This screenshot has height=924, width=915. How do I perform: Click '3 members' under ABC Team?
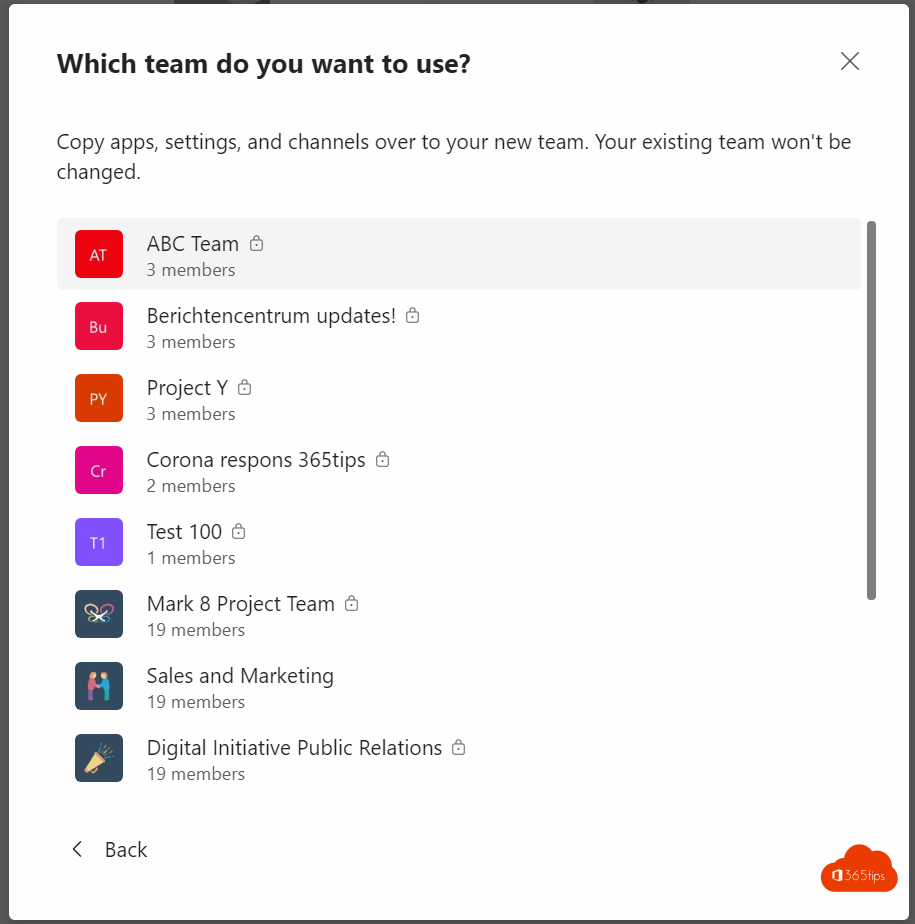191,270
